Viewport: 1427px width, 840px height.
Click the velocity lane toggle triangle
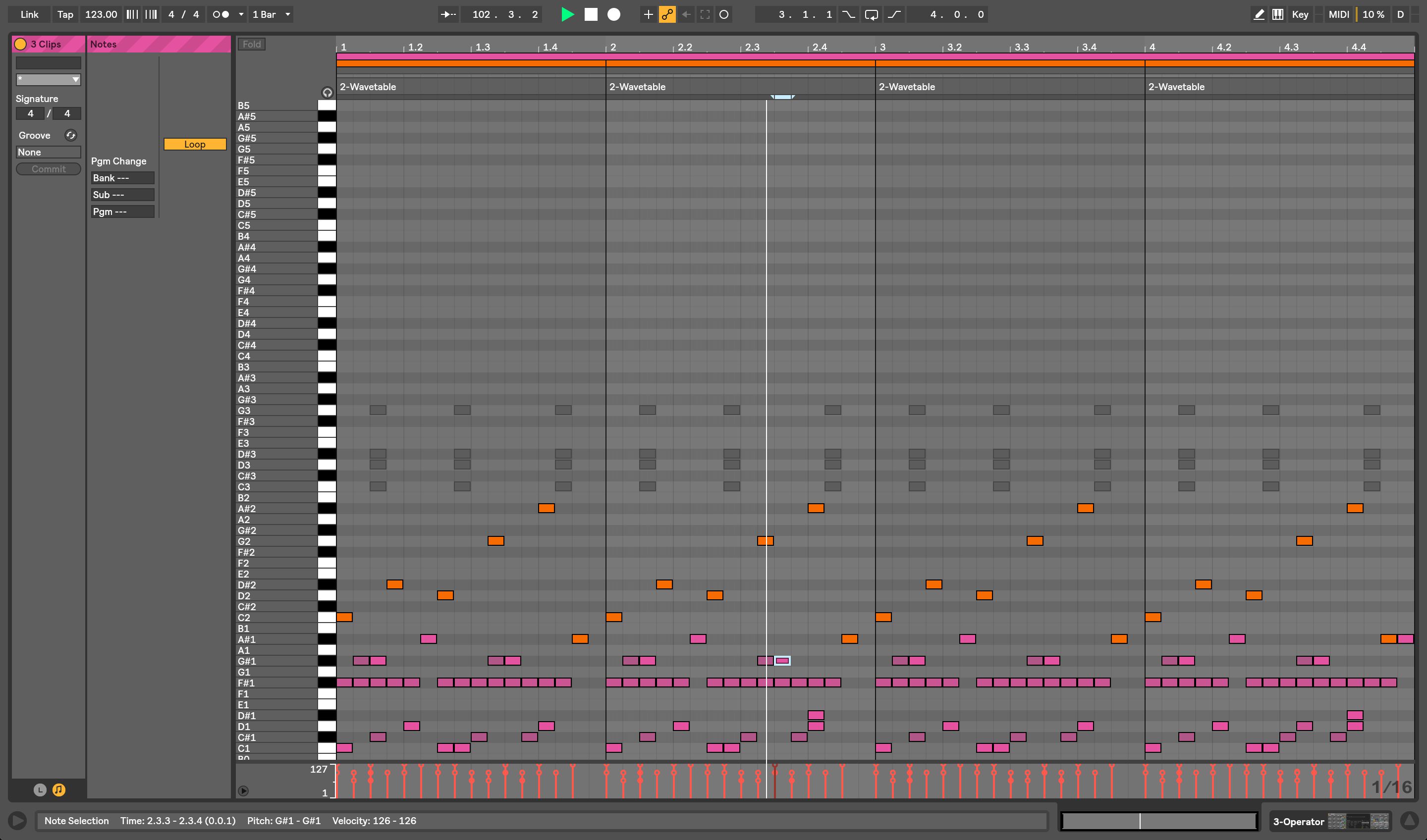[243, 791]
